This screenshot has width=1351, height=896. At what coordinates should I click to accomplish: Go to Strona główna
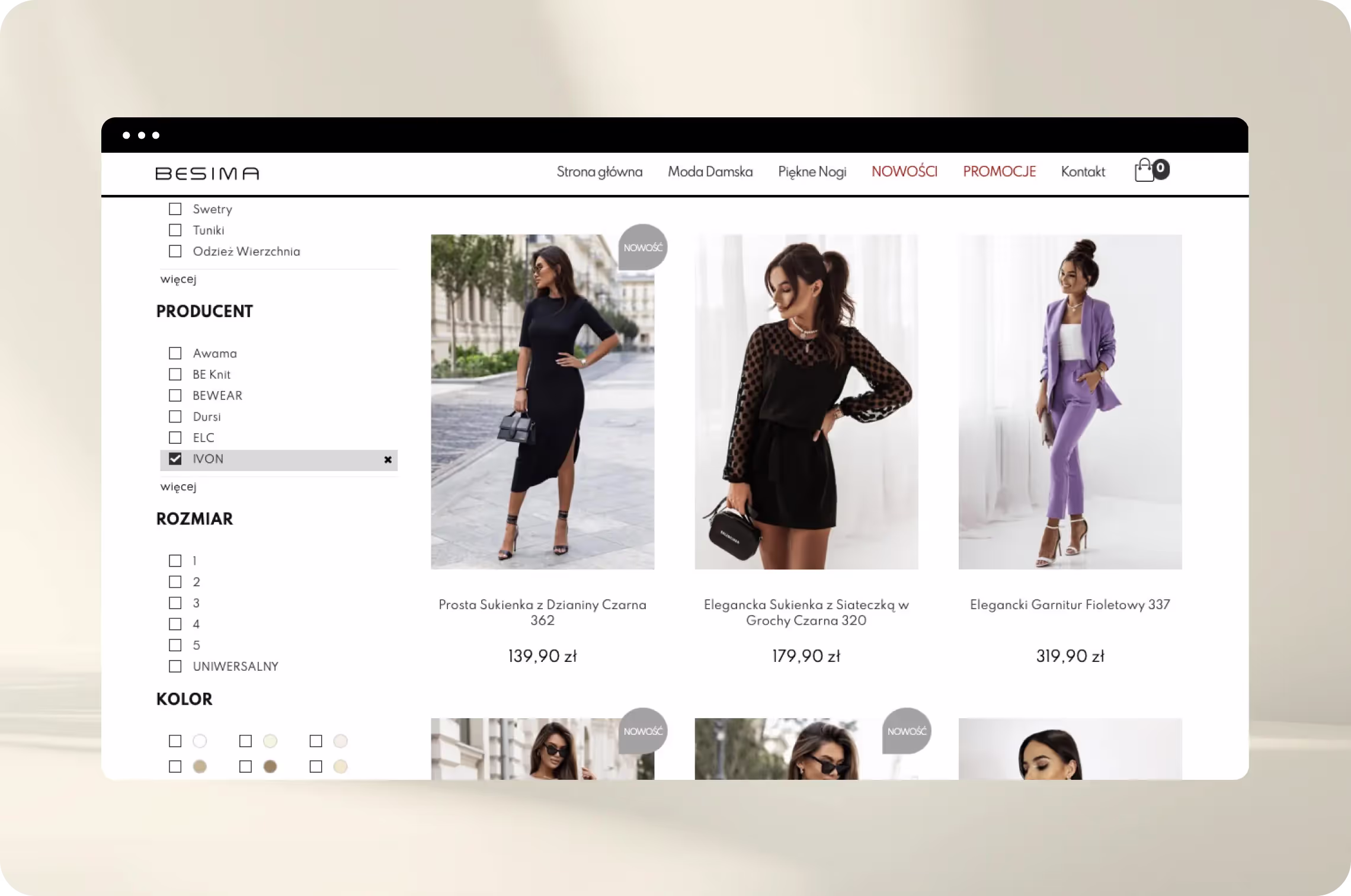[599, 172]
